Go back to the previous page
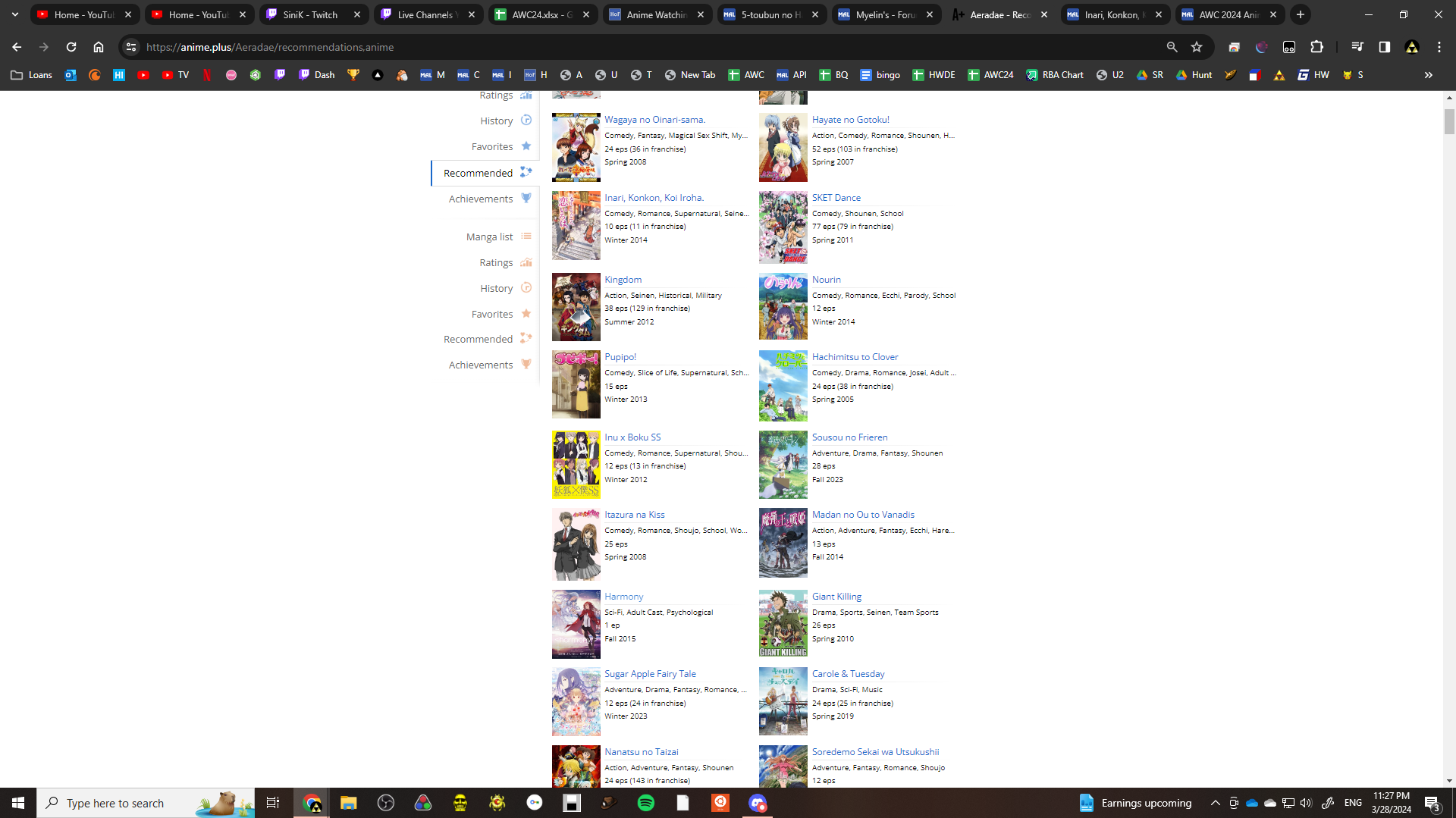The image size is (1456, 818). 17,47
